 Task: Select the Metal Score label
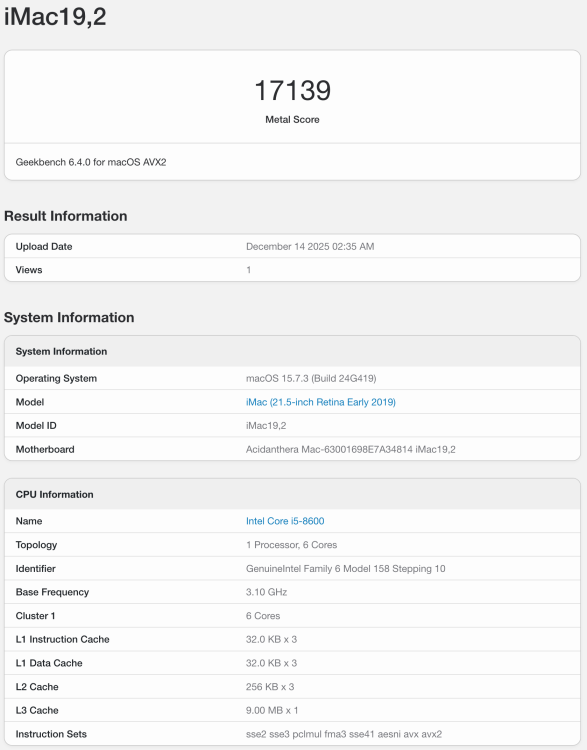point(292,120)
